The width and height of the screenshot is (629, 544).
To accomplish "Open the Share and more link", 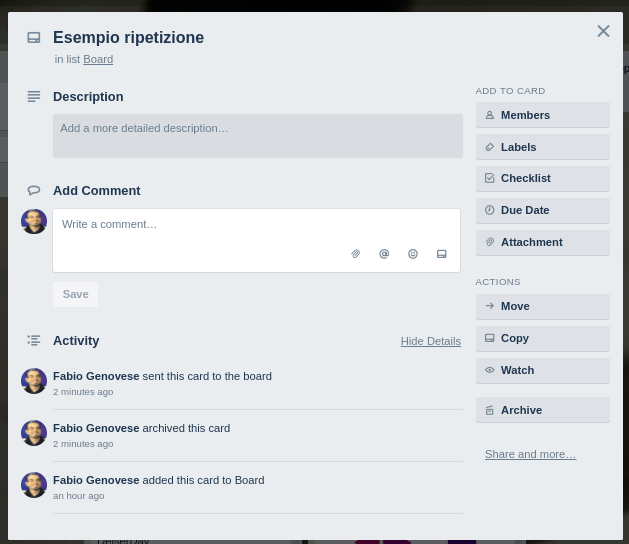I will (x=530, y=454).
